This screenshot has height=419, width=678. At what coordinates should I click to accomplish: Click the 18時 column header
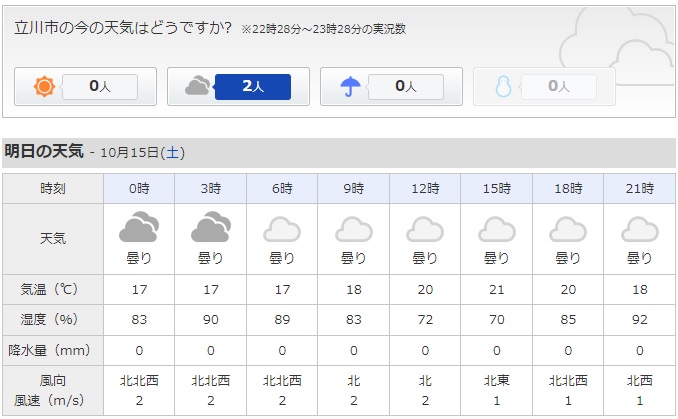pos(568,189)
